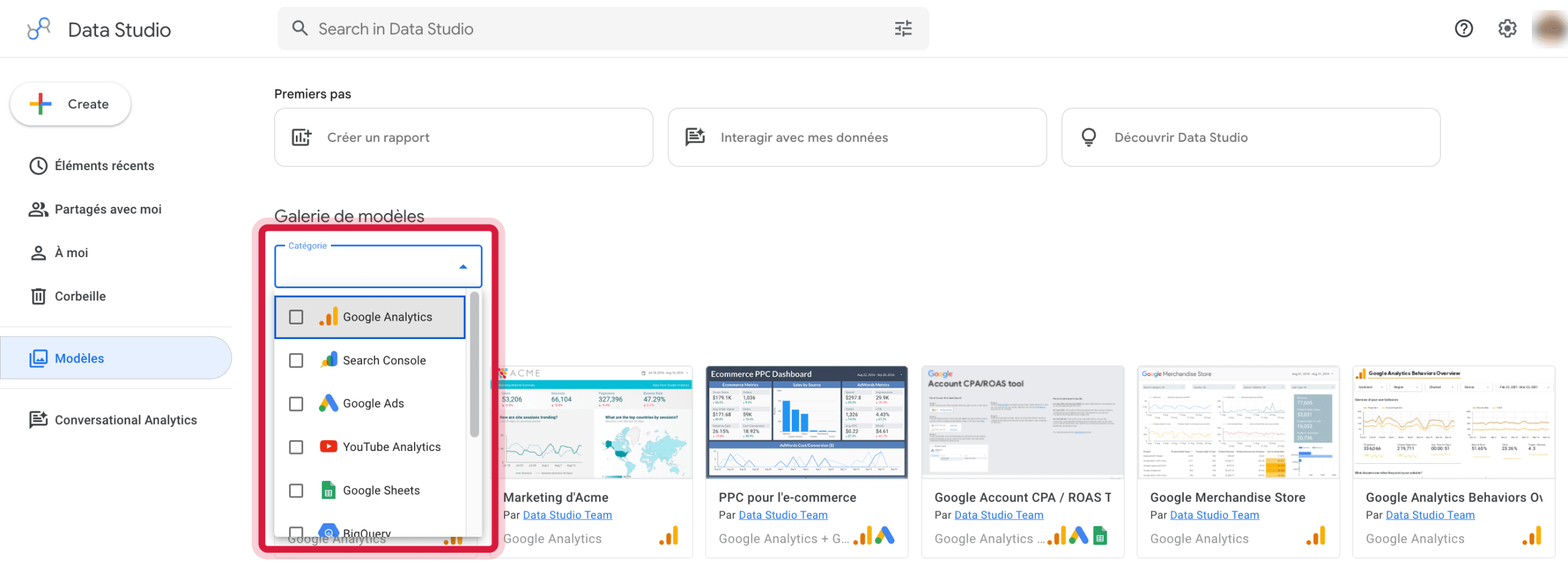Open Google Account CPA/ROAS template thumbnail
Screen dimensions: 1568x582
click(x=1022, y=422)
